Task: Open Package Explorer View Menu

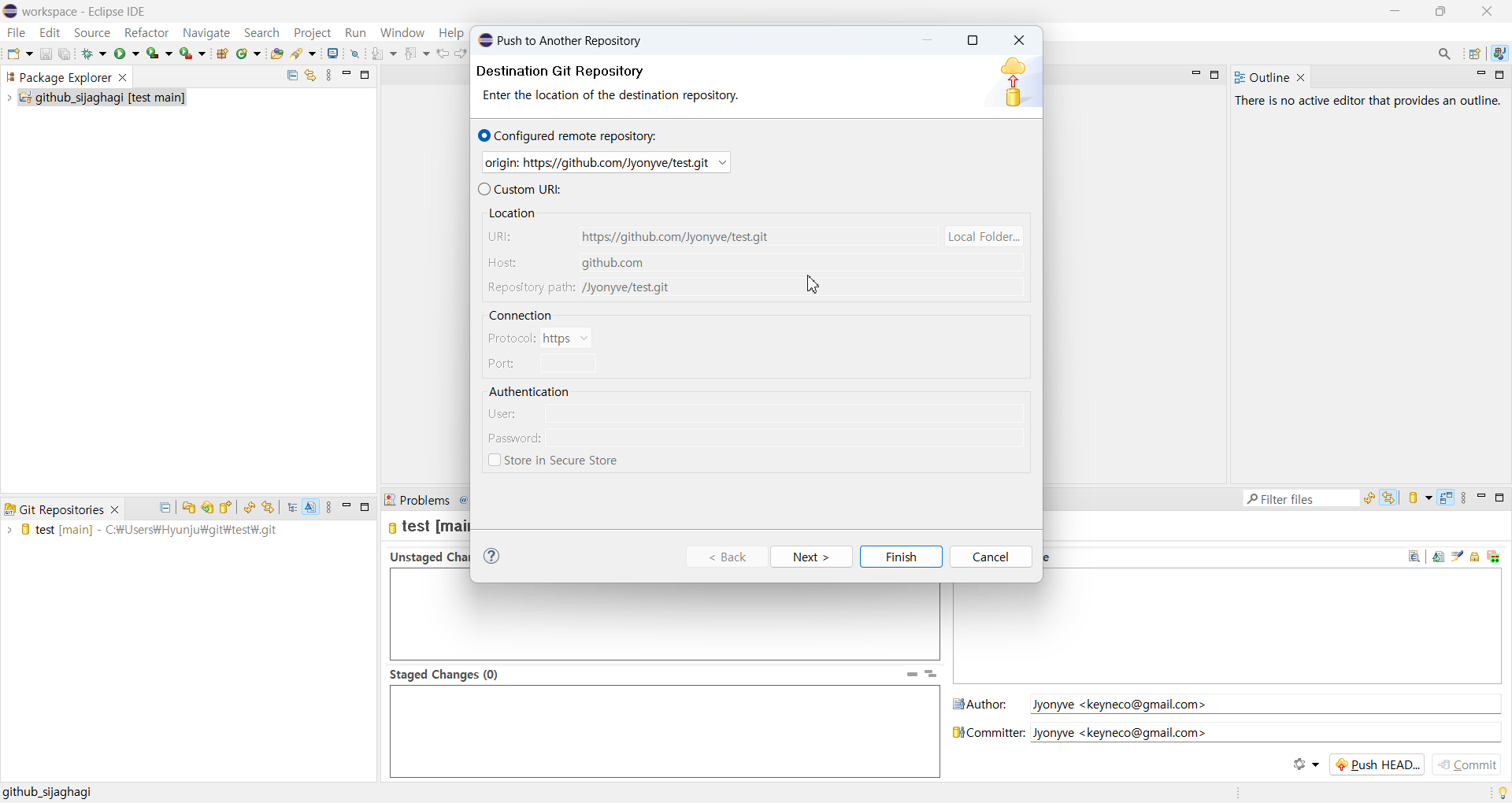Action: [x=329, y=76]
